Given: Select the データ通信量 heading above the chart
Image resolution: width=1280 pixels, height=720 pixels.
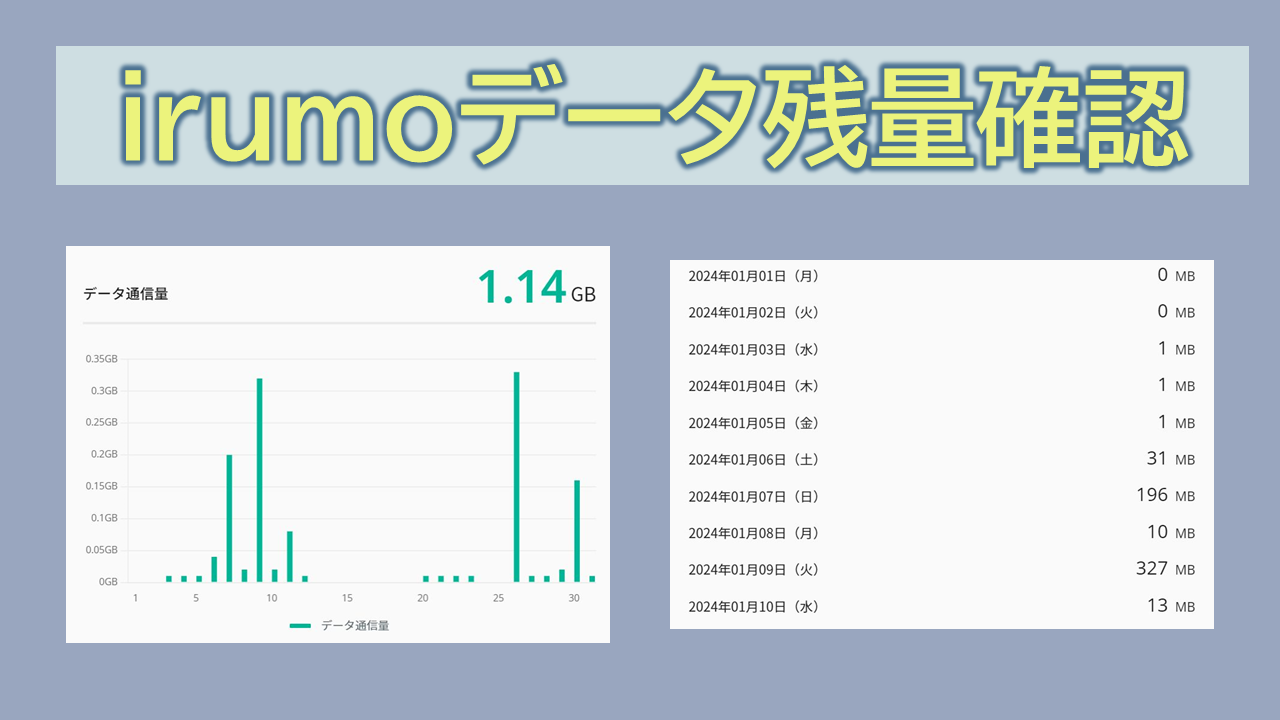Looking at the screenshot, I should point(125,294).
